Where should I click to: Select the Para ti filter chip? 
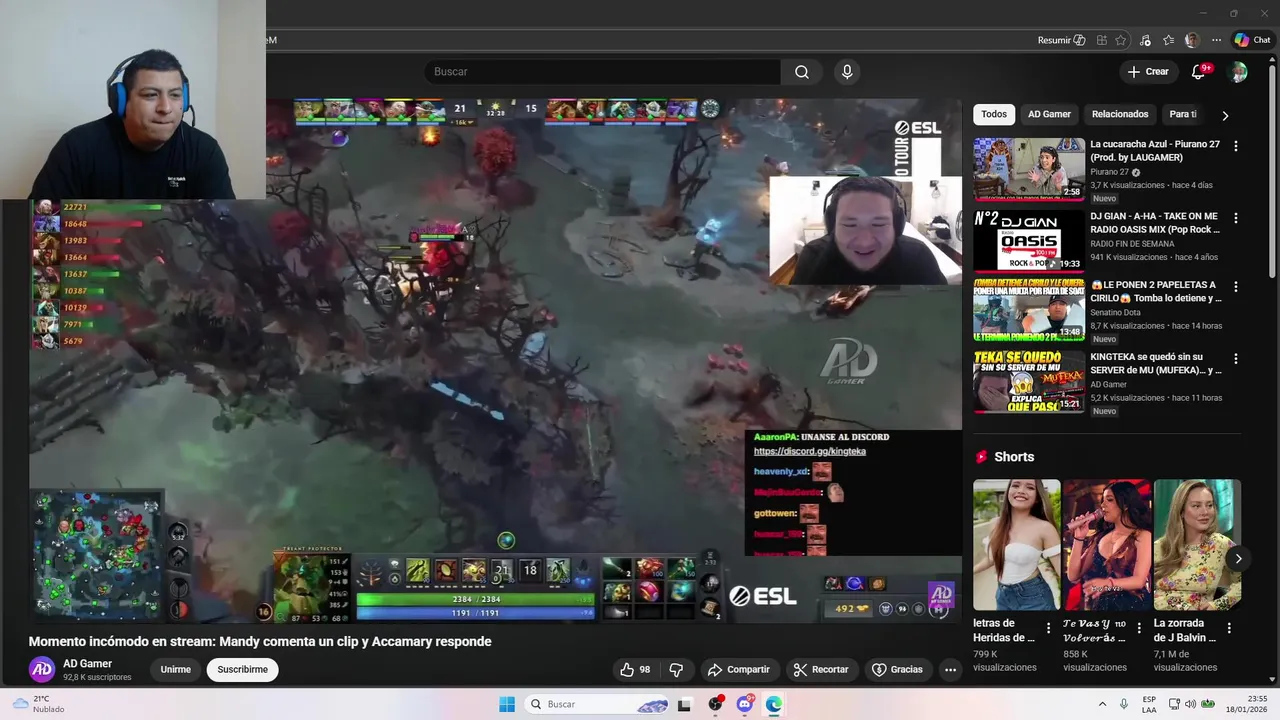pyautogui.click(x=1183, y=114)
